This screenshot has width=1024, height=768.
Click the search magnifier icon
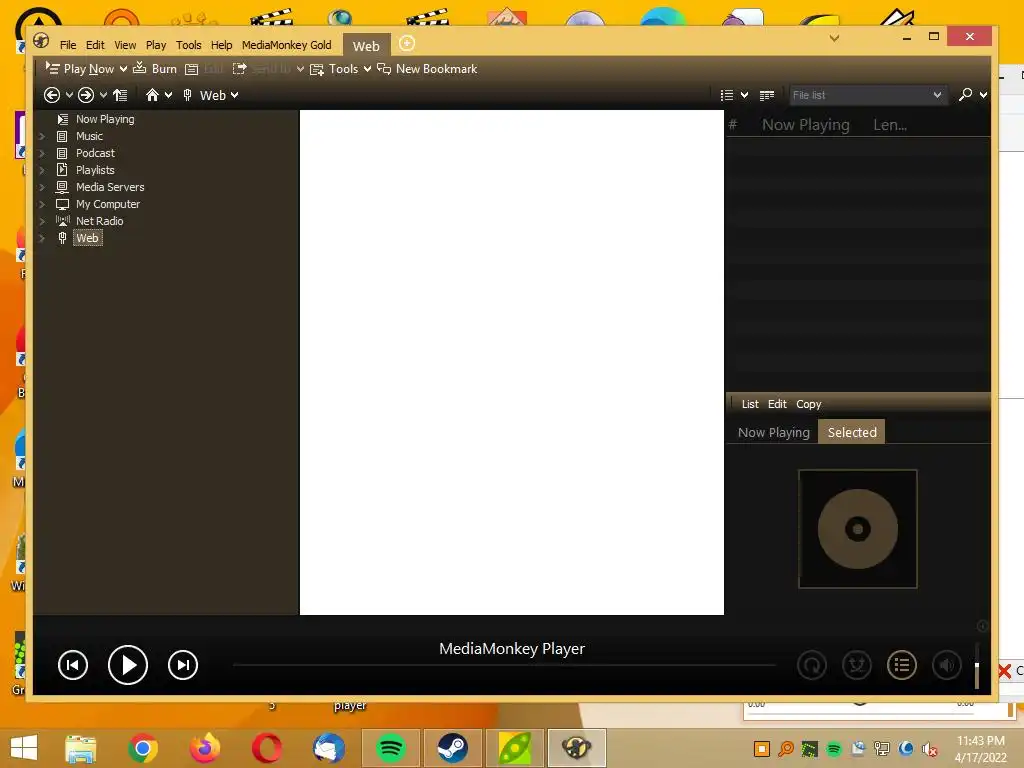point(965,95)
